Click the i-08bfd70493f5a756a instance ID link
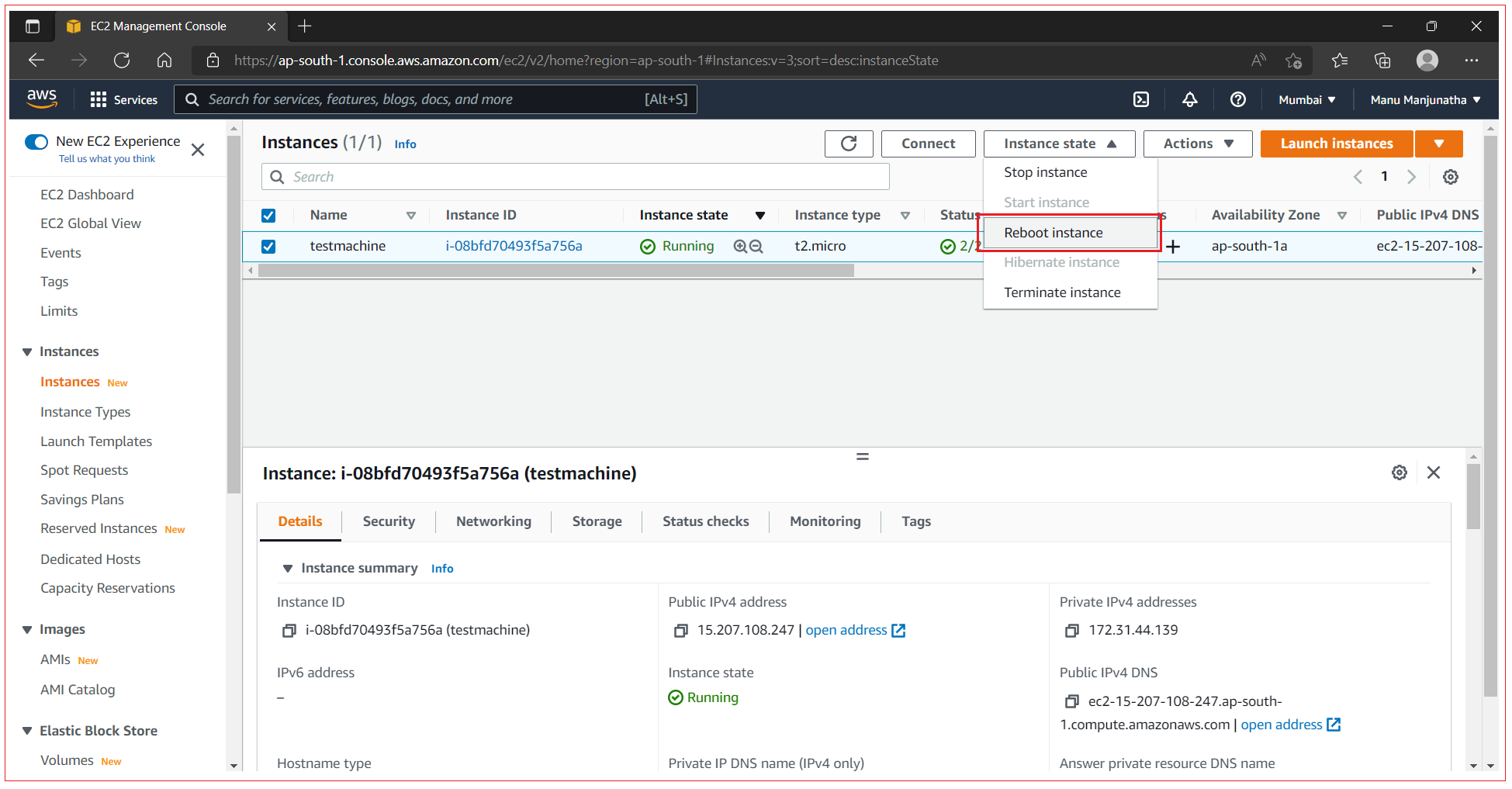The width and height of the screenshot is (1512, 789). tap(514, 246)
